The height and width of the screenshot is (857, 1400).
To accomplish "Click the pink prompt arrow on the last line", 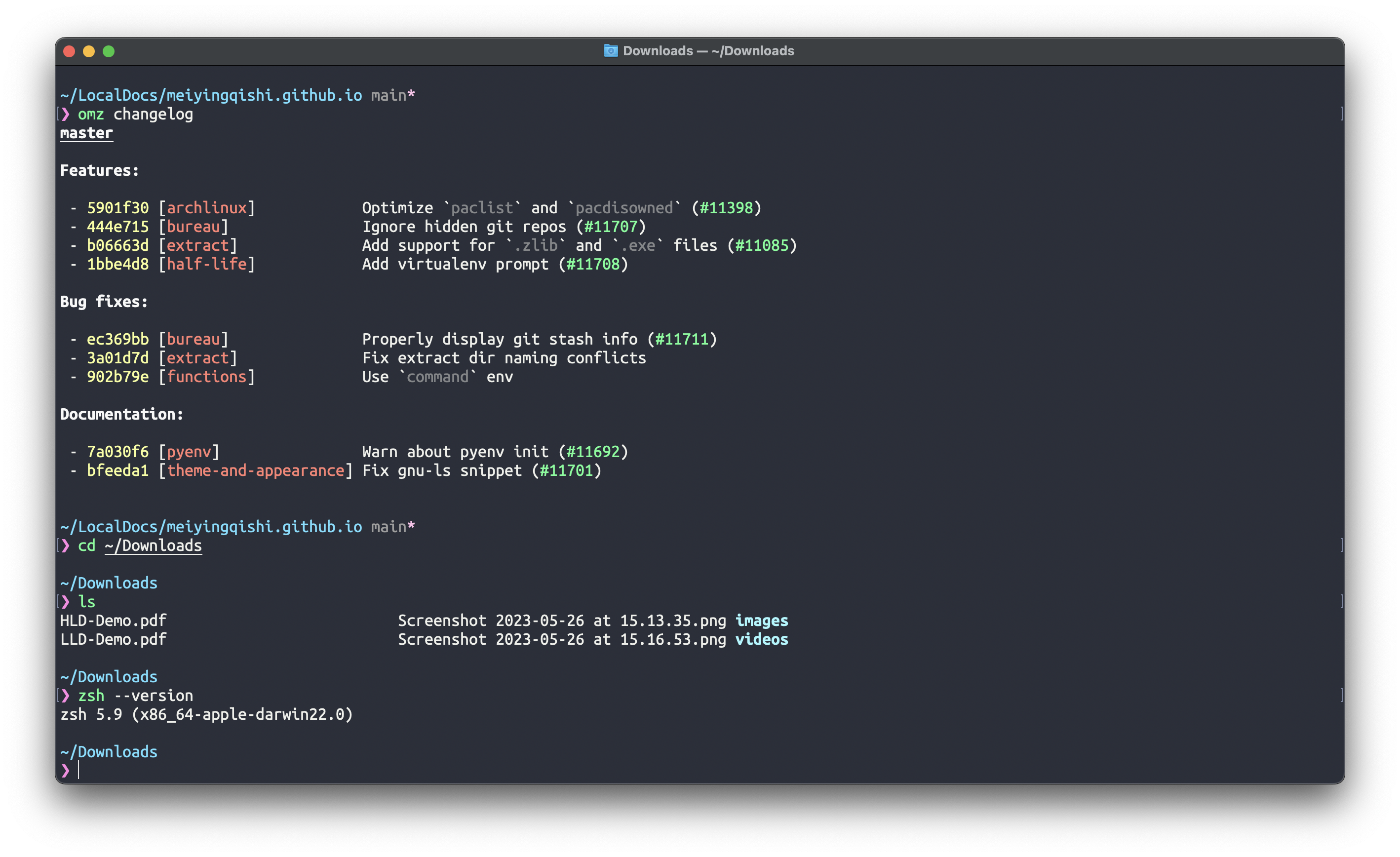I will (x=65, y=771).
